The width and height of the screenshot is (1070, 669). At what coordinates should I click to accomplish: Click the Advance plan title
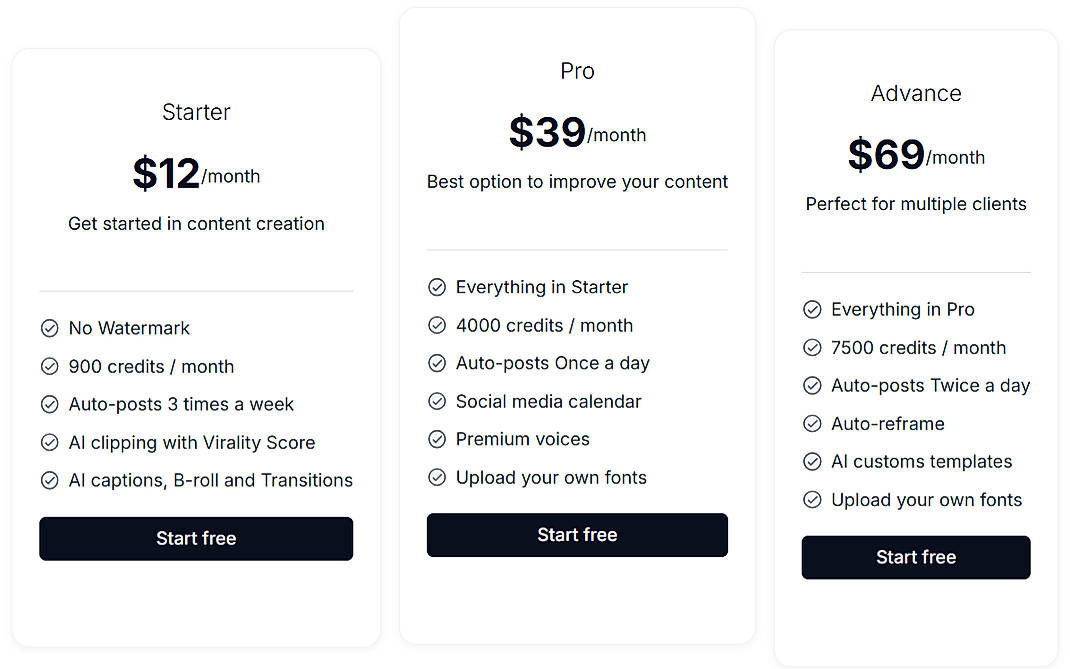[915, 92]
